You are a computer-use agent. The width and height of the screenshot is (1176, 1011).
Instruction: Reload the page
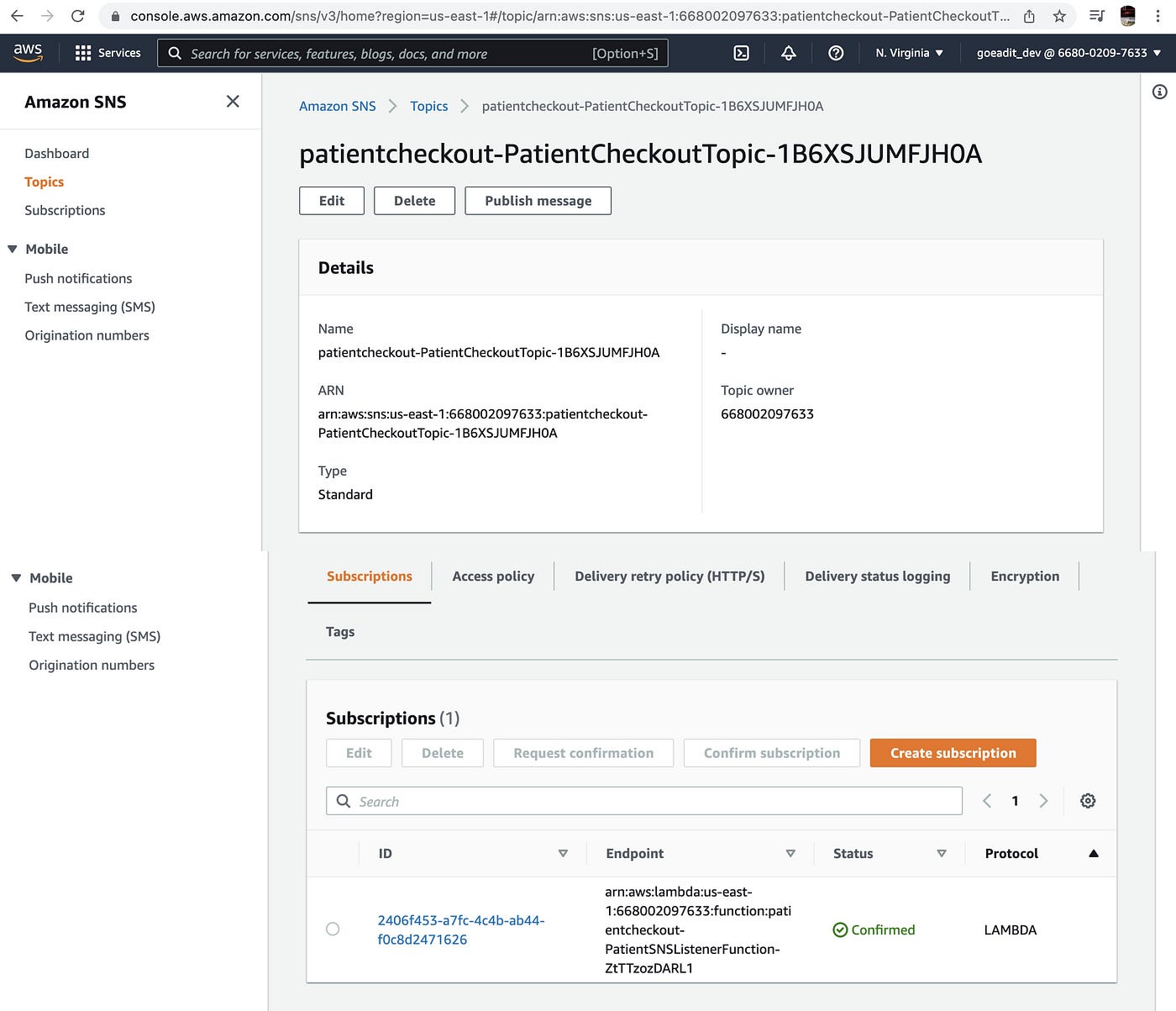[77, 16]
